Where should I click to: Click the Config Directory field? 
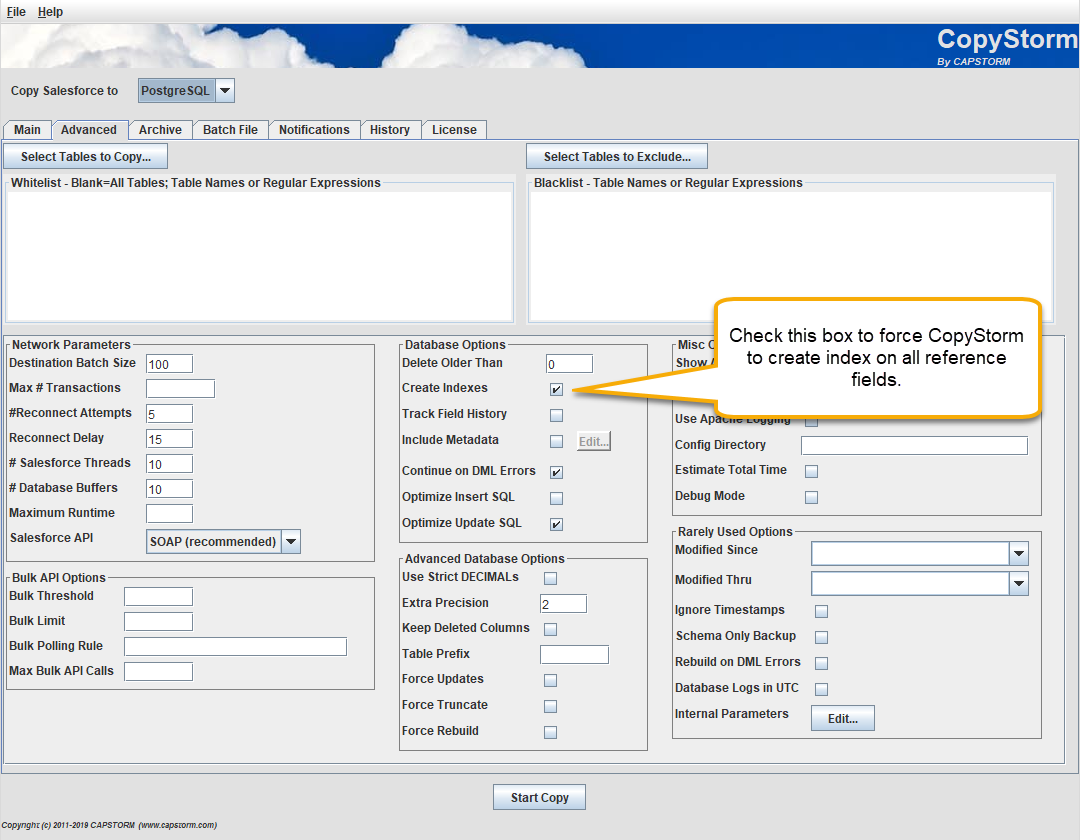pyautogui.click(x=914, y=445)
